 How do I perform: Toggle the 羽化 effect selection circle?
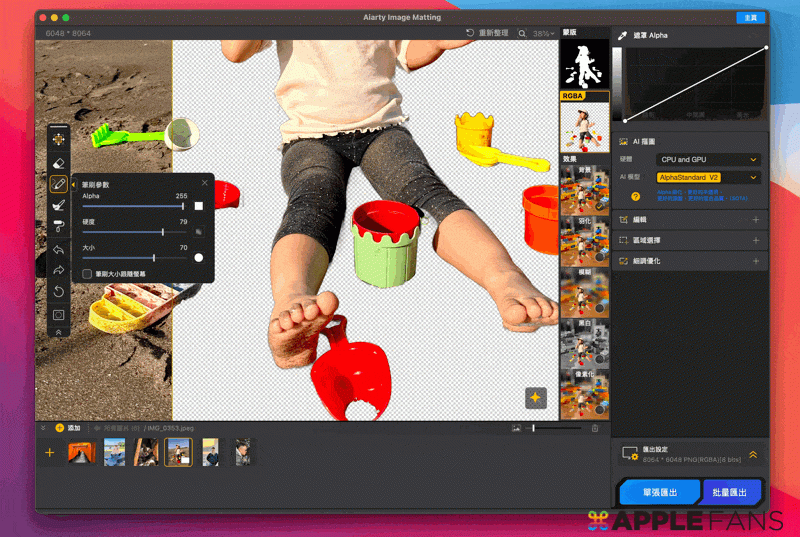tap(600, 256)
